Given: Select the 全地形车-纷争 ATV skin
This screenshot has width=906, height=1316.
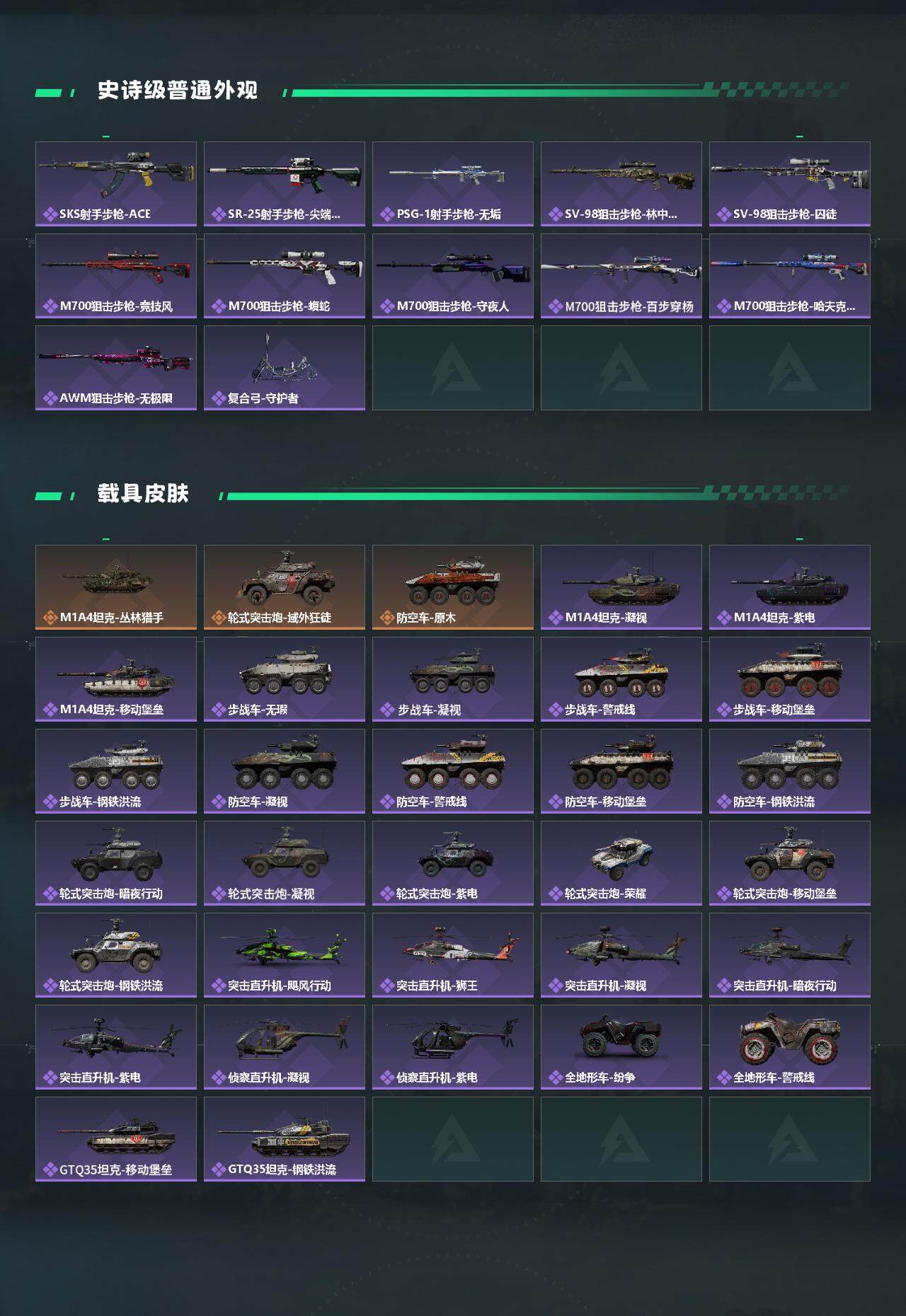Looking at the screenshot, I should 621,1047.
